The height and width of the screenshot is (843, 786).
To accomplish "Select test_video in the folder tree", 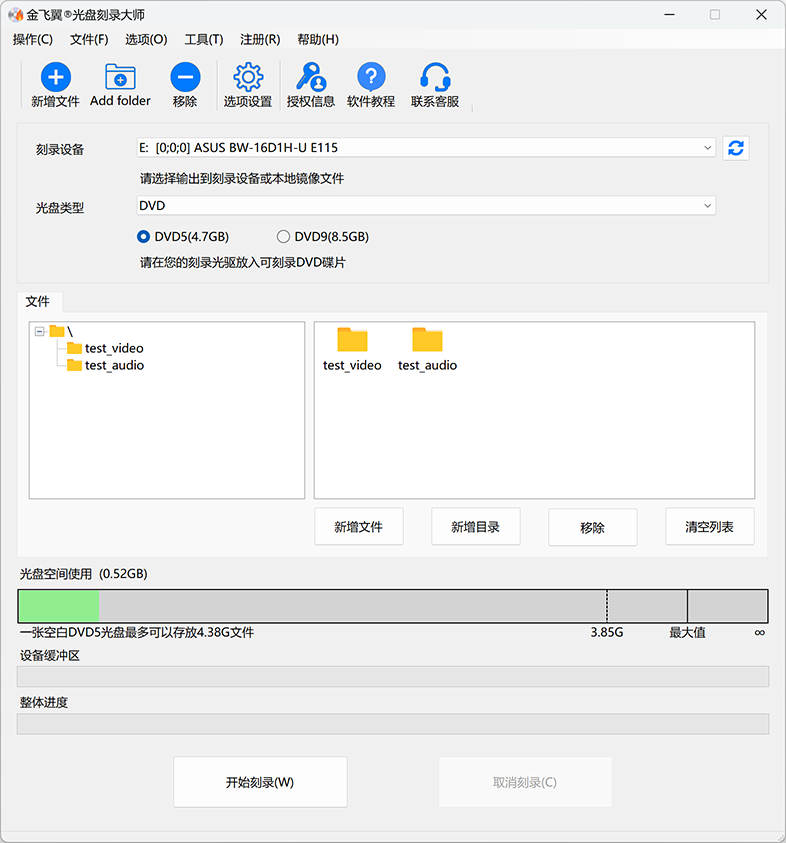I will point(113,348).
